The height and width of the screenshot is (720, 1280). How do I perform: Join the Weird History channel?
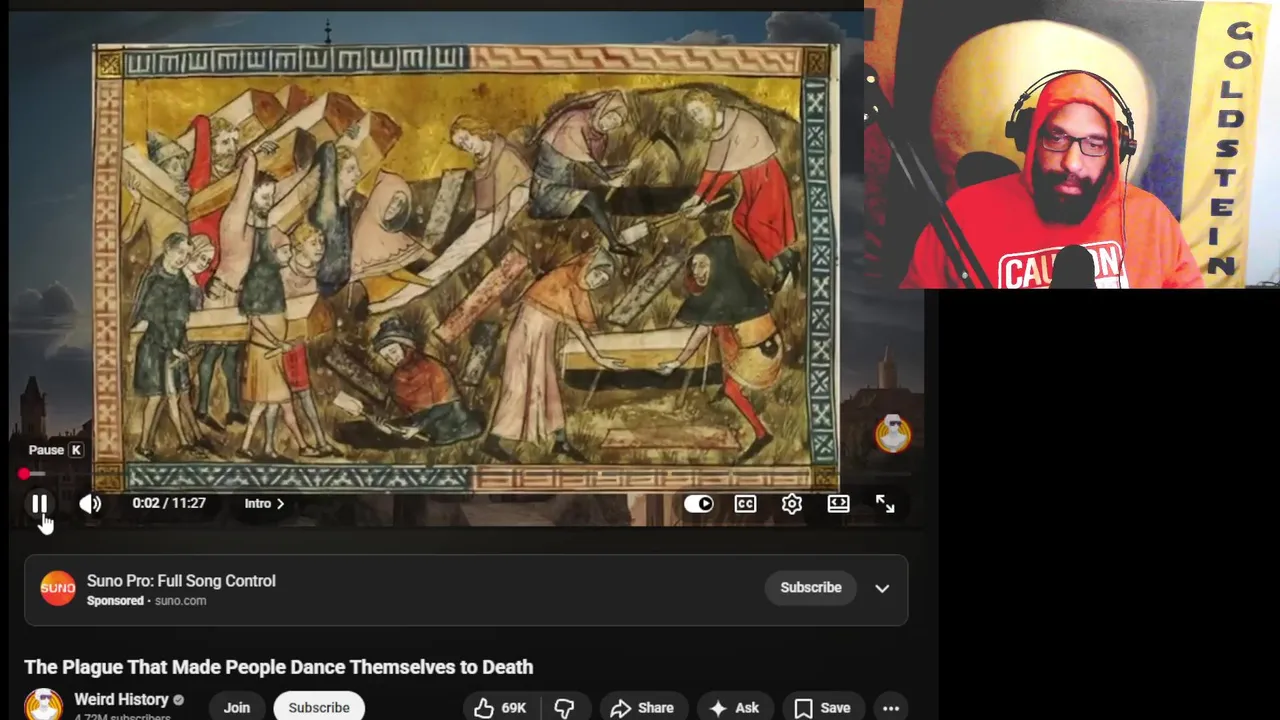point(237,707)
